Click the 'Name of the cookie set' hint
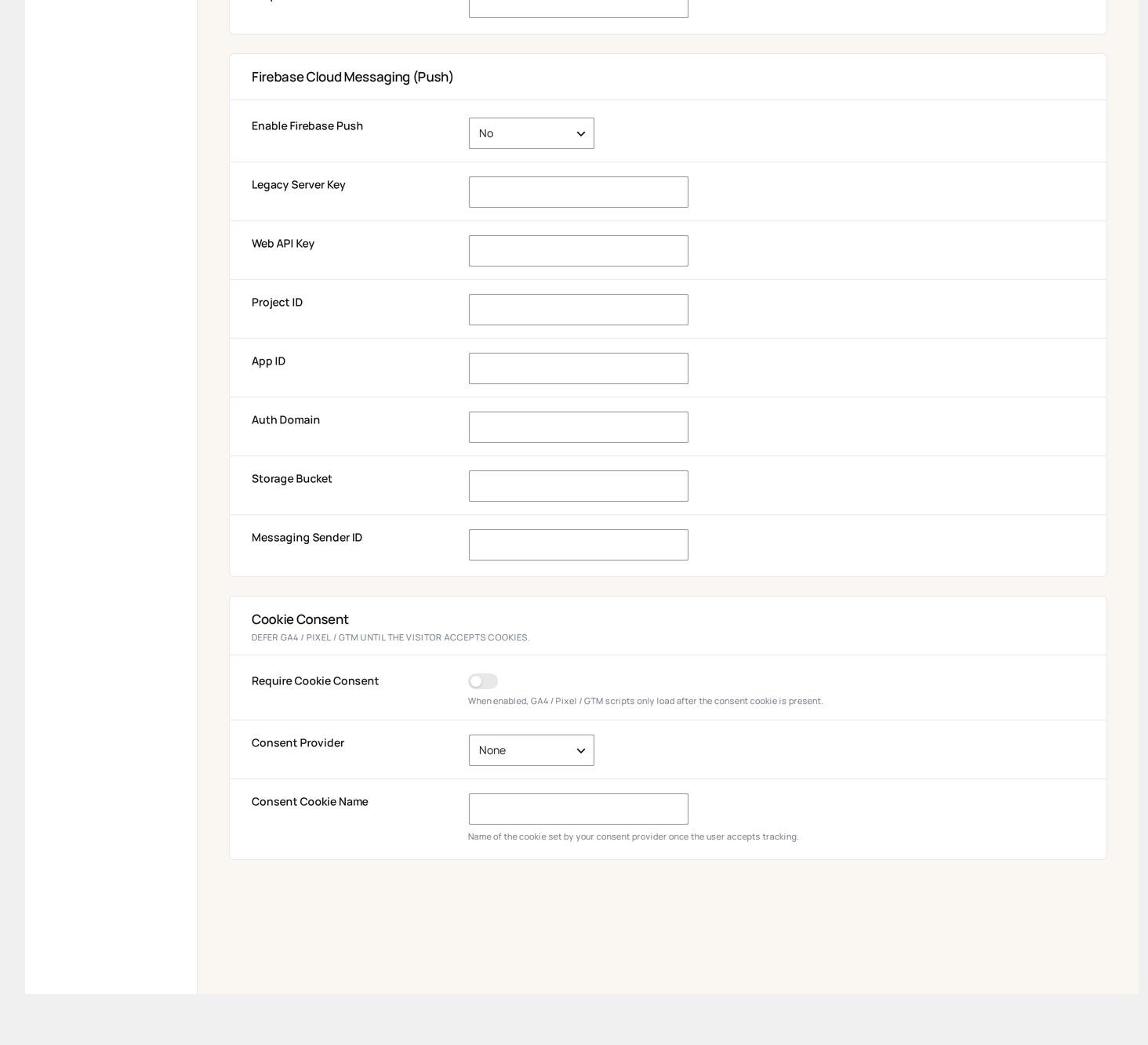Image resolution: width=1148 pixels, height=1045 pixels. point(633,836)
